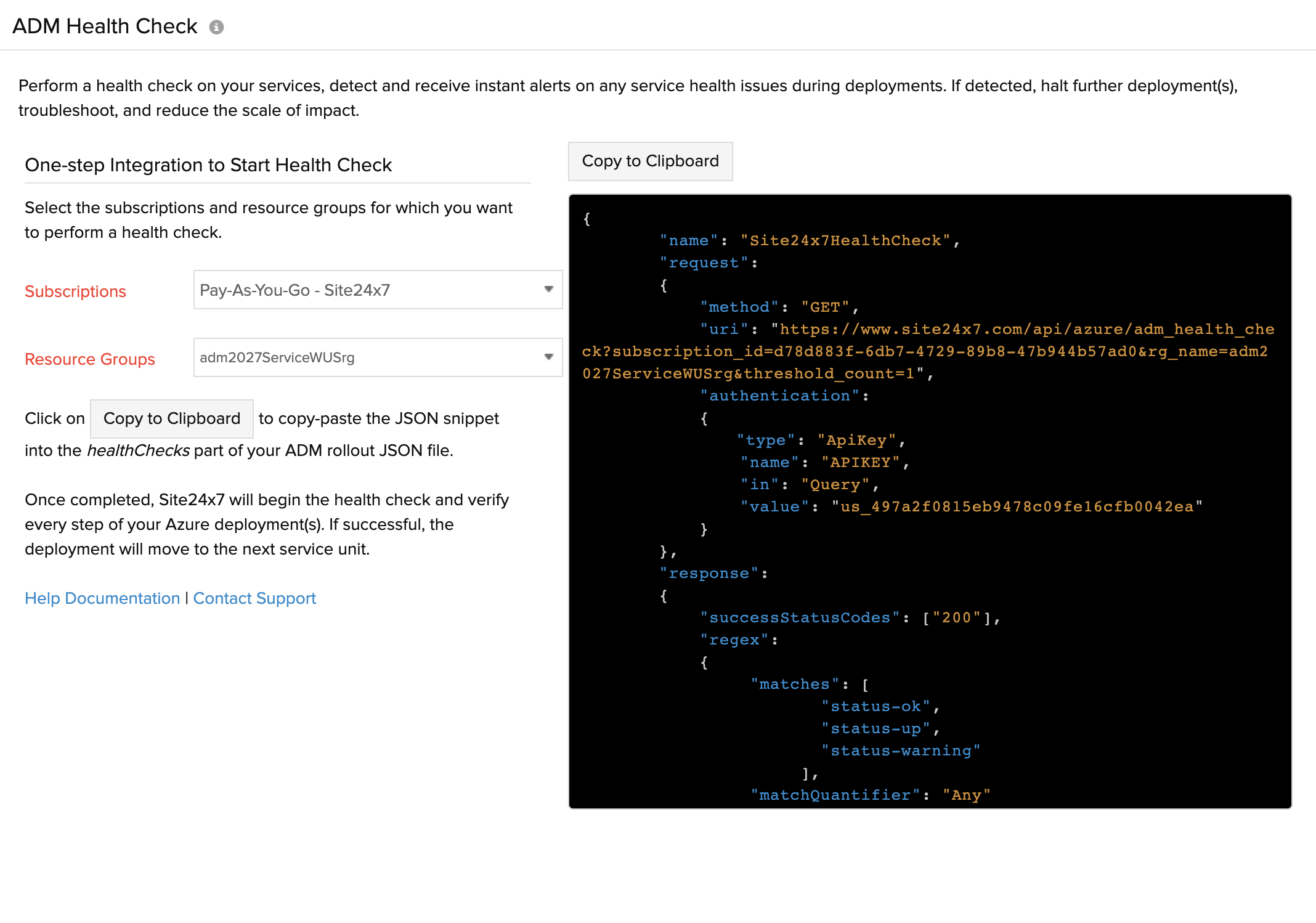Click the Resource Groups dropdown arrow
Image resolution: width=1316 pixels, height=923 pixels.
[x=548, y=357]
